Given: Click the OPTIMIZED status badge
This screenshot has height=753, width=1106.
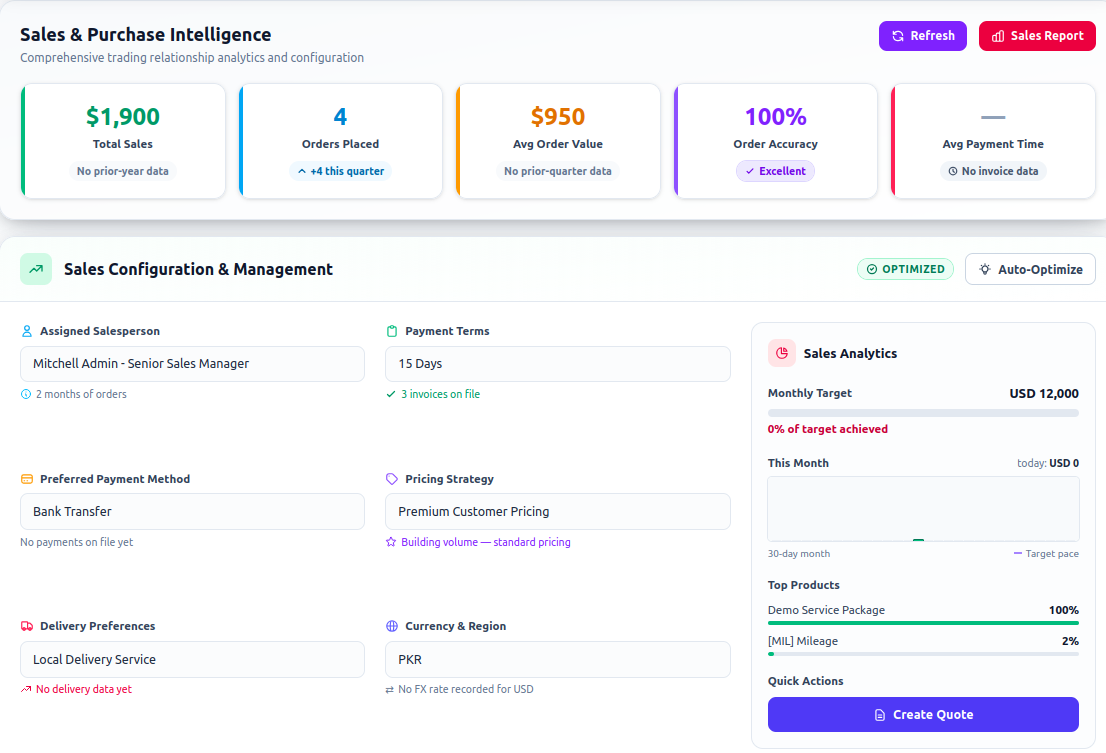Looking at the screenshot, I should (905, 269).
